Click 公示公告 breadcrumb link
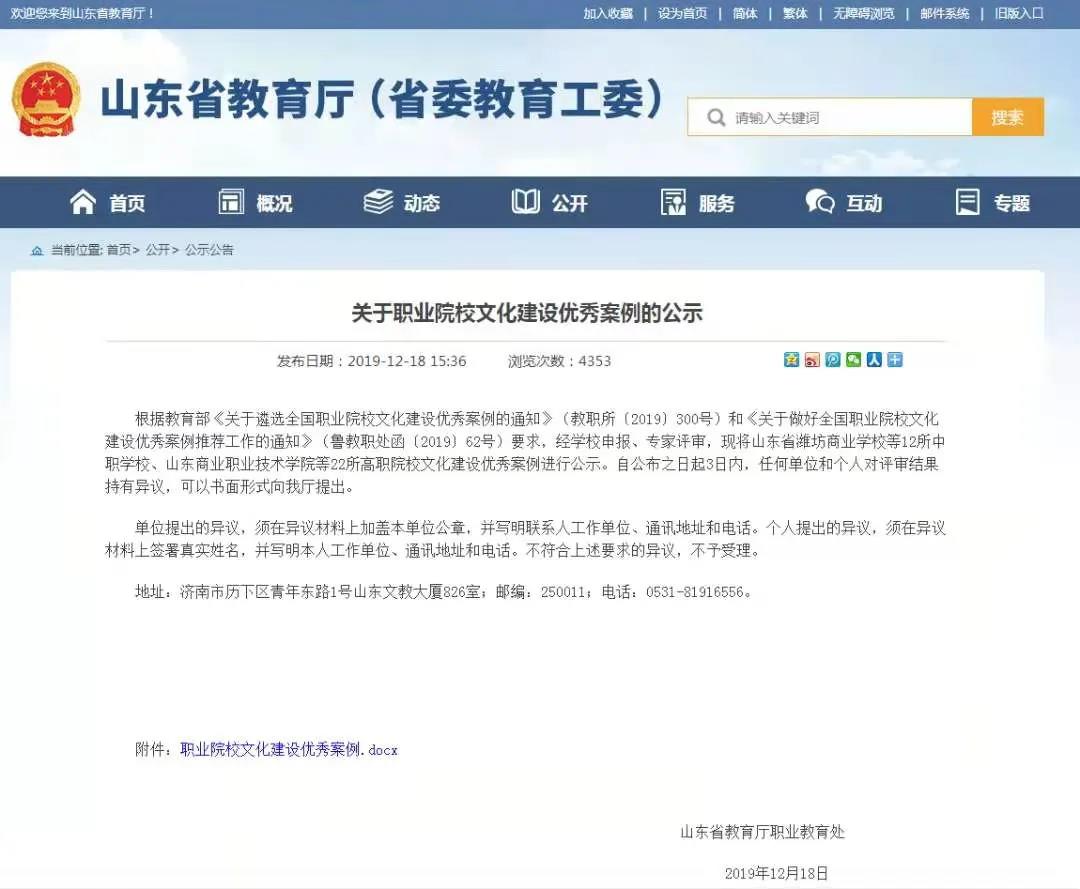The width and height of the screenshot is (1080, 889). pos(209,250)
